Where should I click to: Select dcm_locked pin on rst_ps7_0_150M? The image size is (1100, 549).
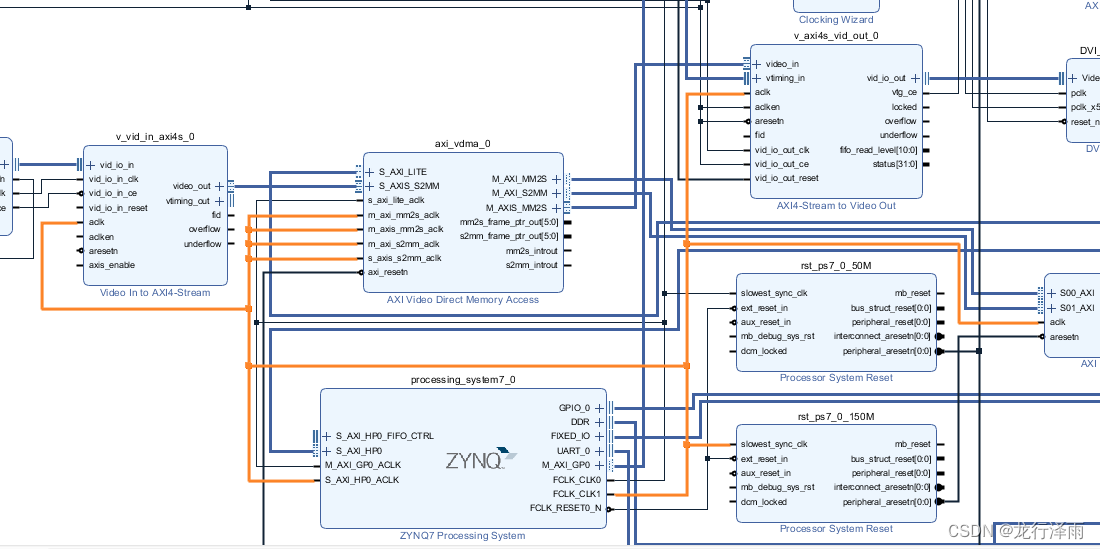pyautogui.click(x=763, y=502)
